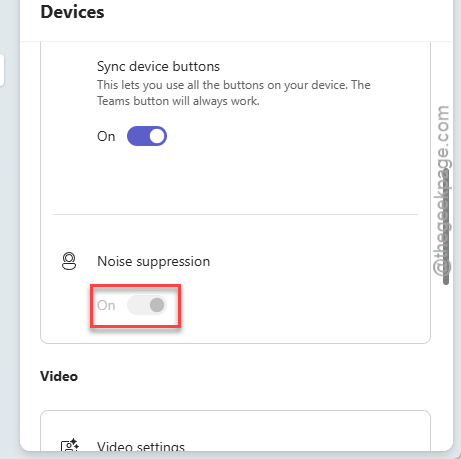Select the Sync device buttons heading
Viewport: 461px width, 459px height.
pos(158,67)
